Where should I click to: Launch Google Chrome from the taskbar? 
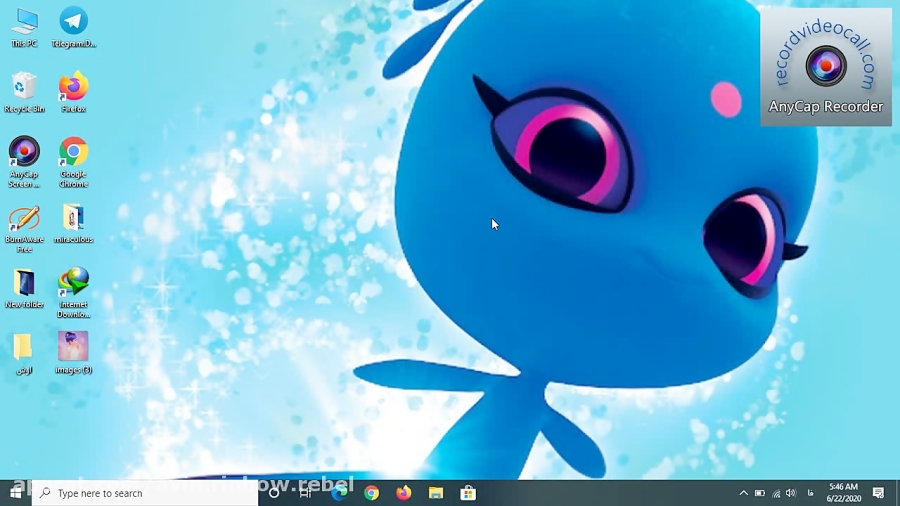[x=371, y=493]
